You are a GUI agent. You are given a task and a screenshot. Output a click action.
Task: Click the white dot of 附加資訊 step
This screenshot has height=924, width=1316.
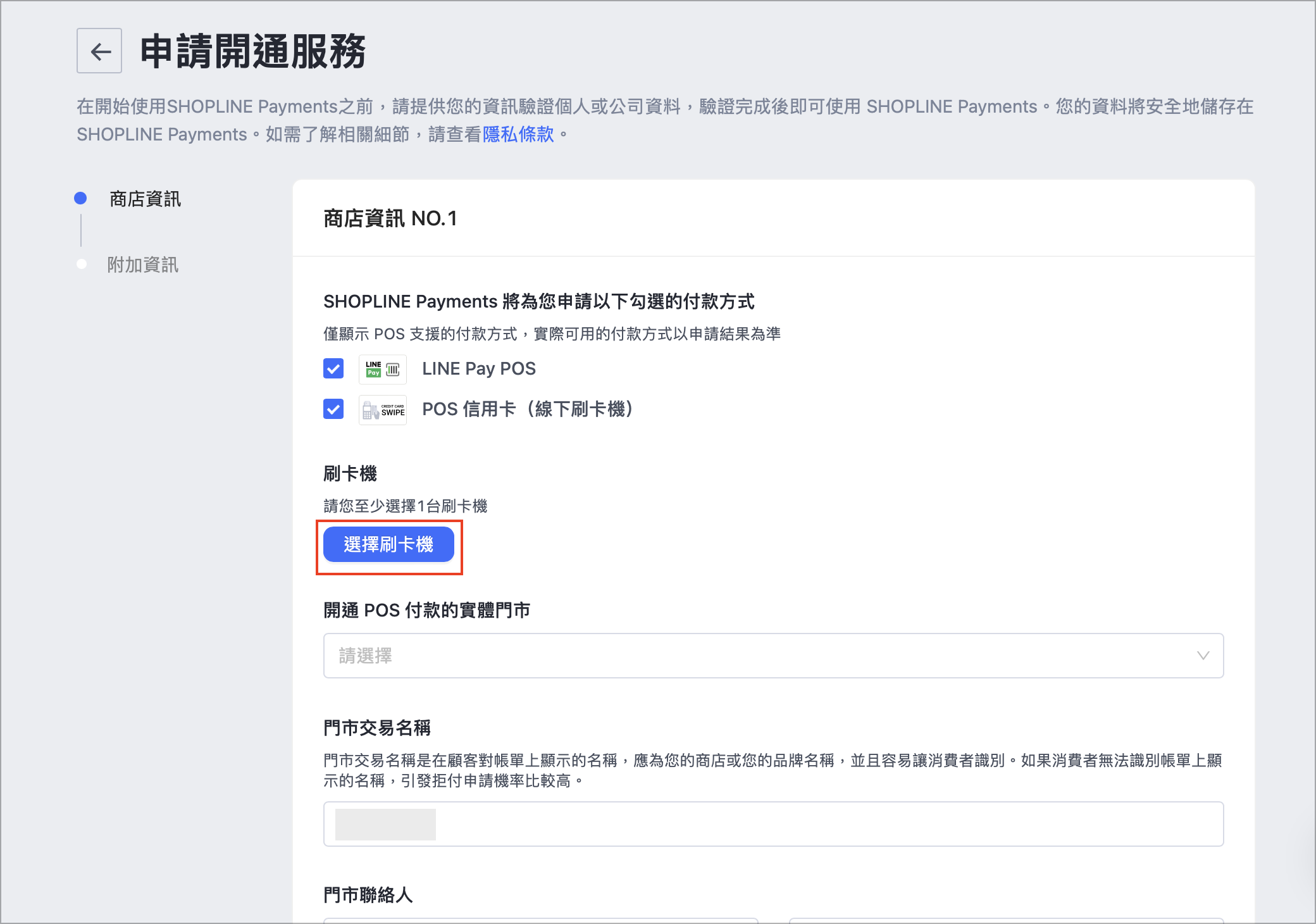(82, 264)
